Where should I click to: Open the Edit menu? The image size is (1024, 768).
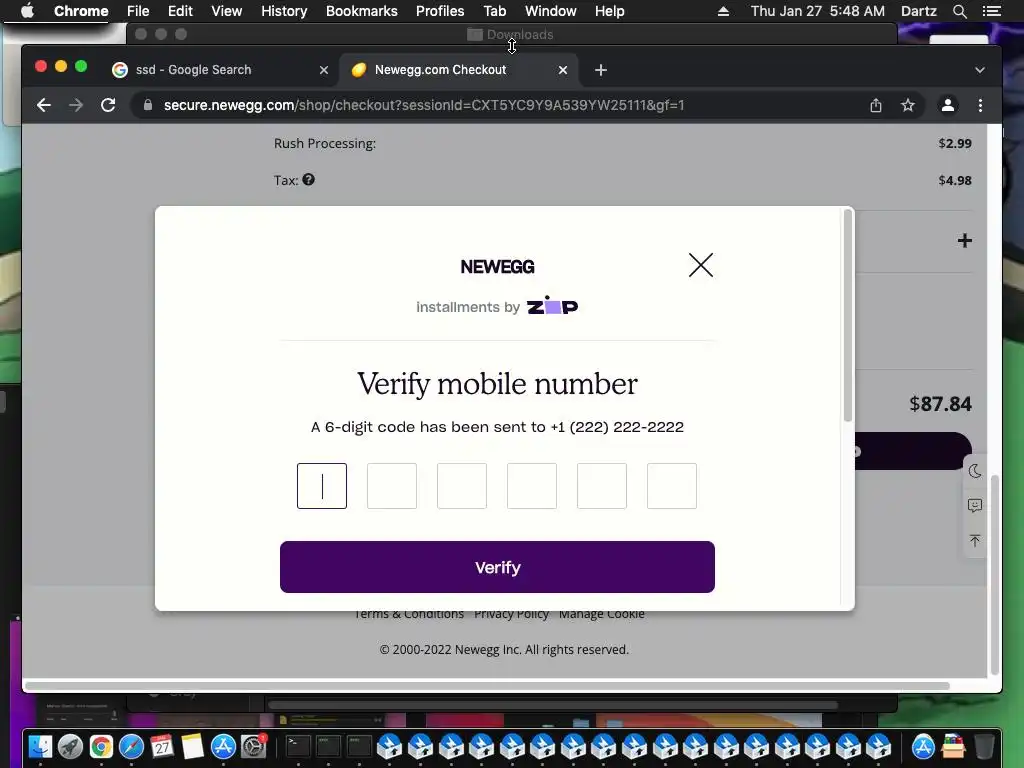(180, 11)
